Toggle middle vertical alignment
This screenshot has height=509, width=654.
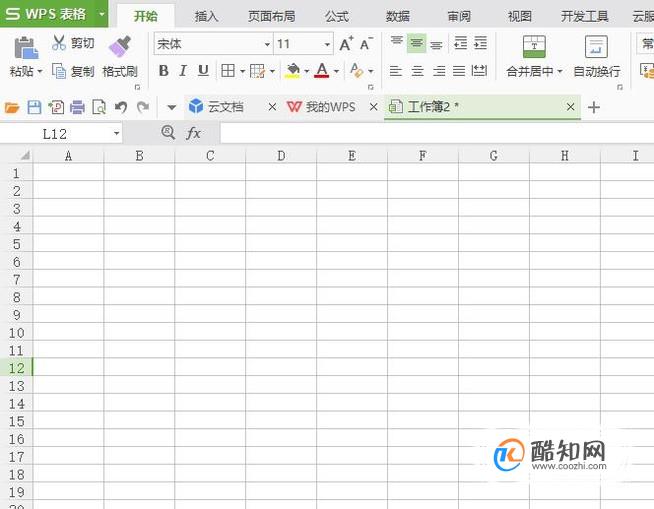coord(416,43)
